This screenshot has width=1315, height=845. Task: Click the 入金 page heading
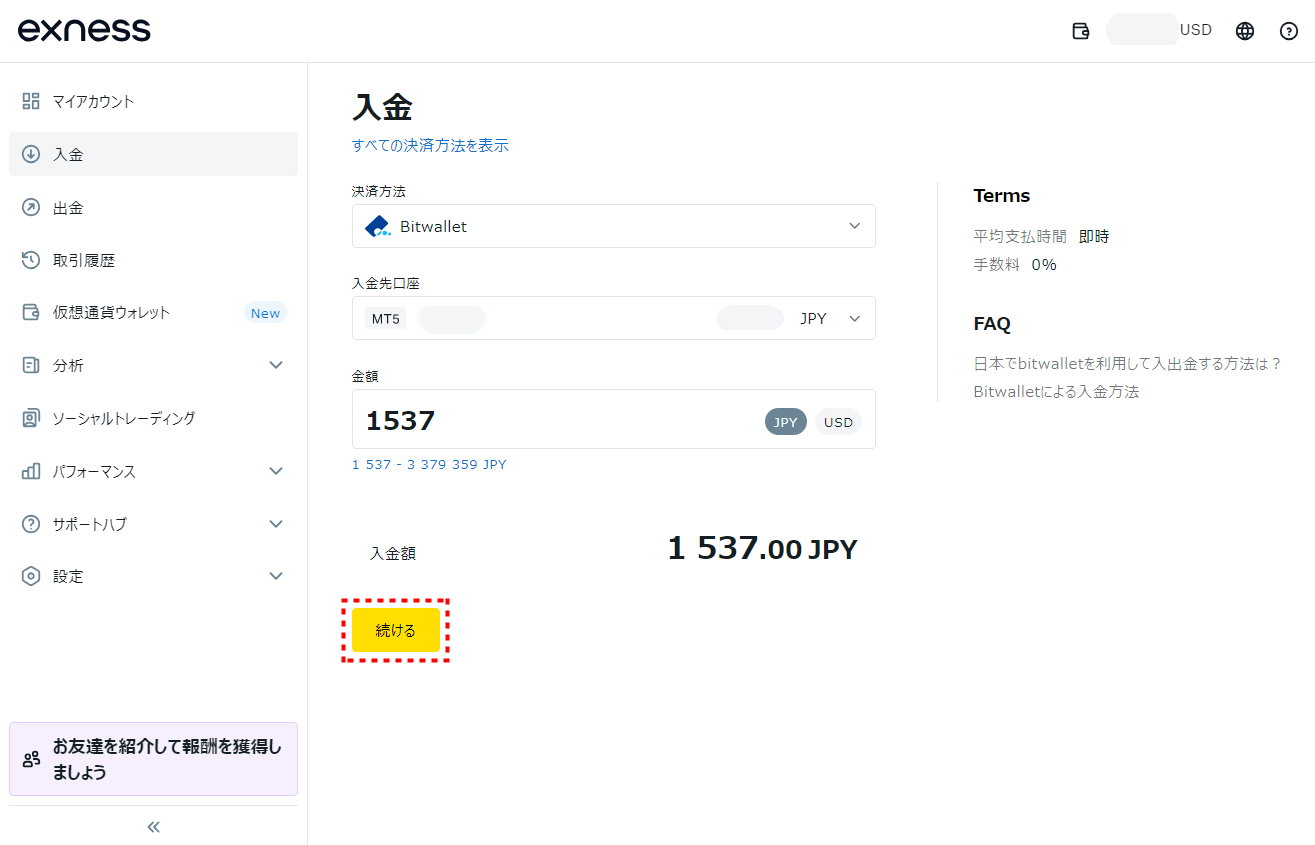(382, 107)
